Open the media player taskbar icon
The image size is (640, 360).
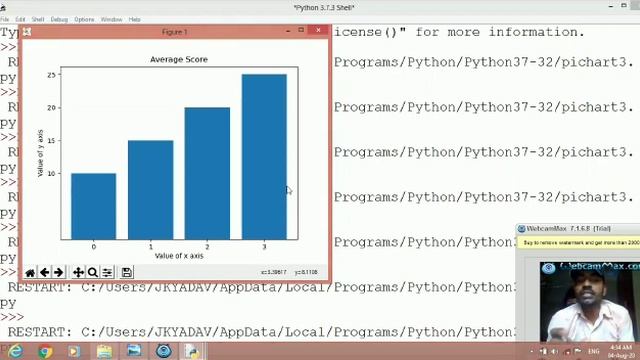pyautogui.click(x=74, y=351)
